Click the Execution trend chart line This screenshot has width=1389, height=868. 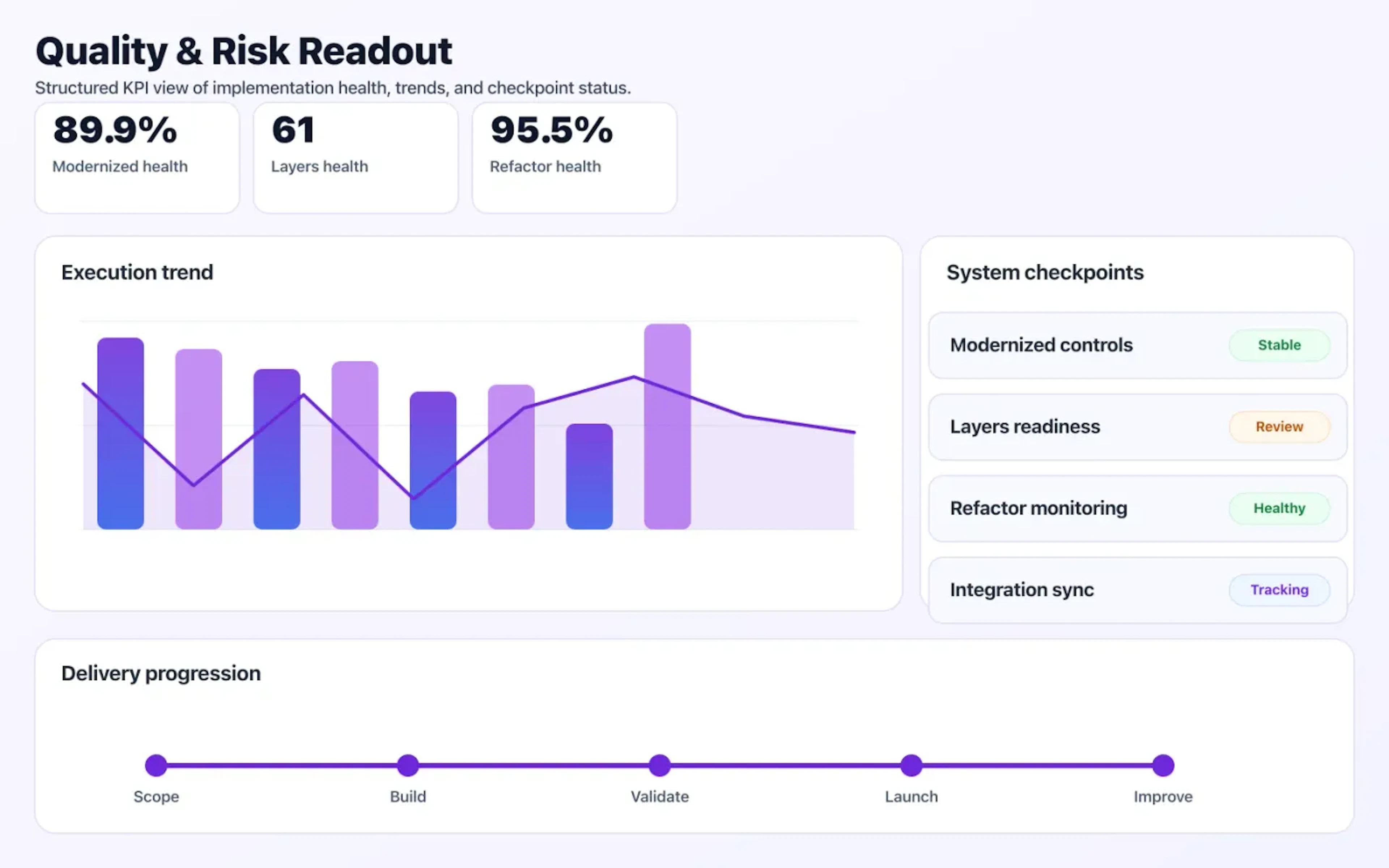[x=634, y=378]
